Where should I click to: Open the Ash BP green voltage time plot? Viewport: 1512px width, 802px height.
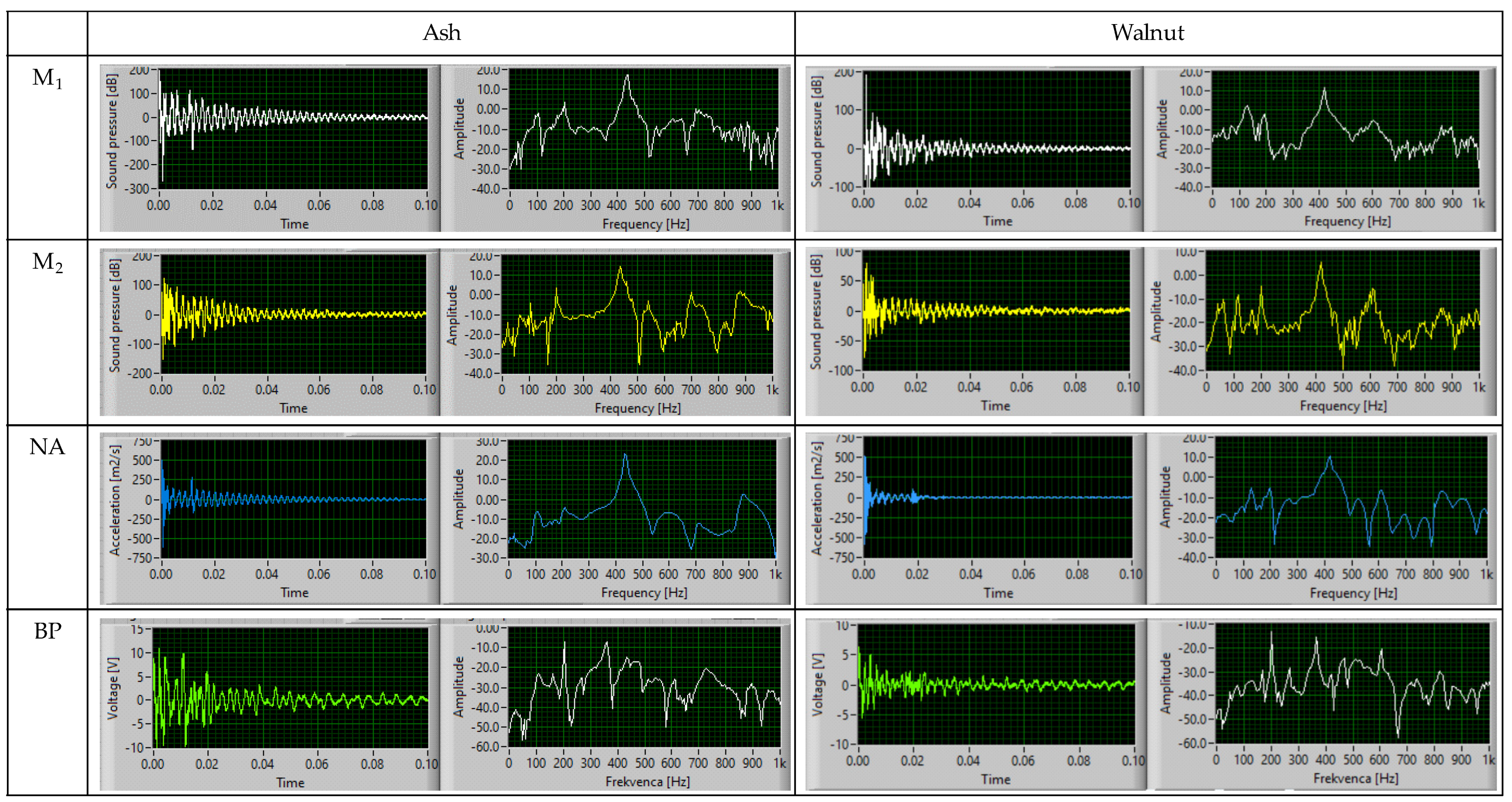pos(290,687)
